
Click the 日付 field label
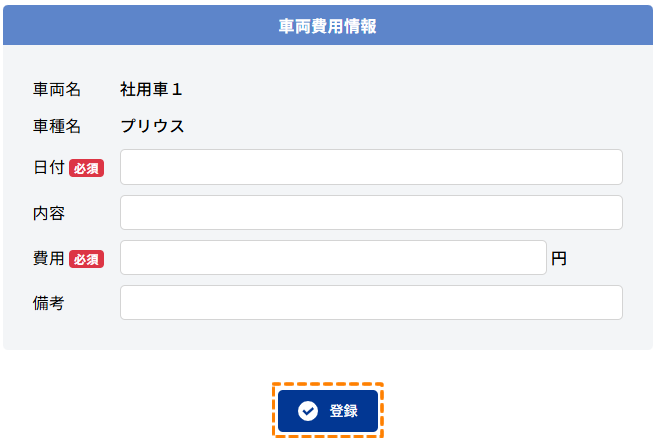coord(48,168)
